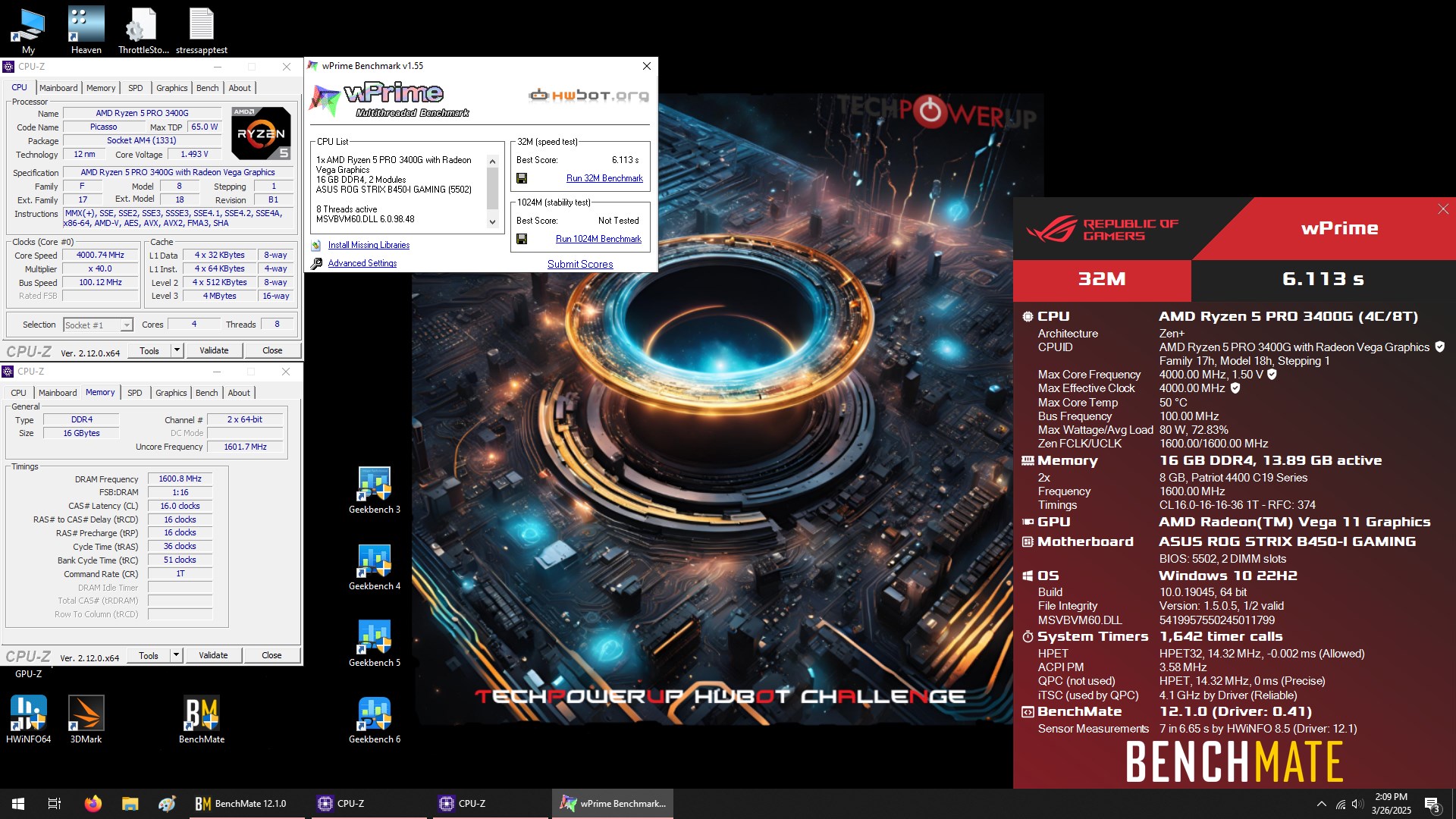Open About tab in upper CPU-Z
Image resolution: width=1456 pixels, height=819 pixels.
point(240,88)
